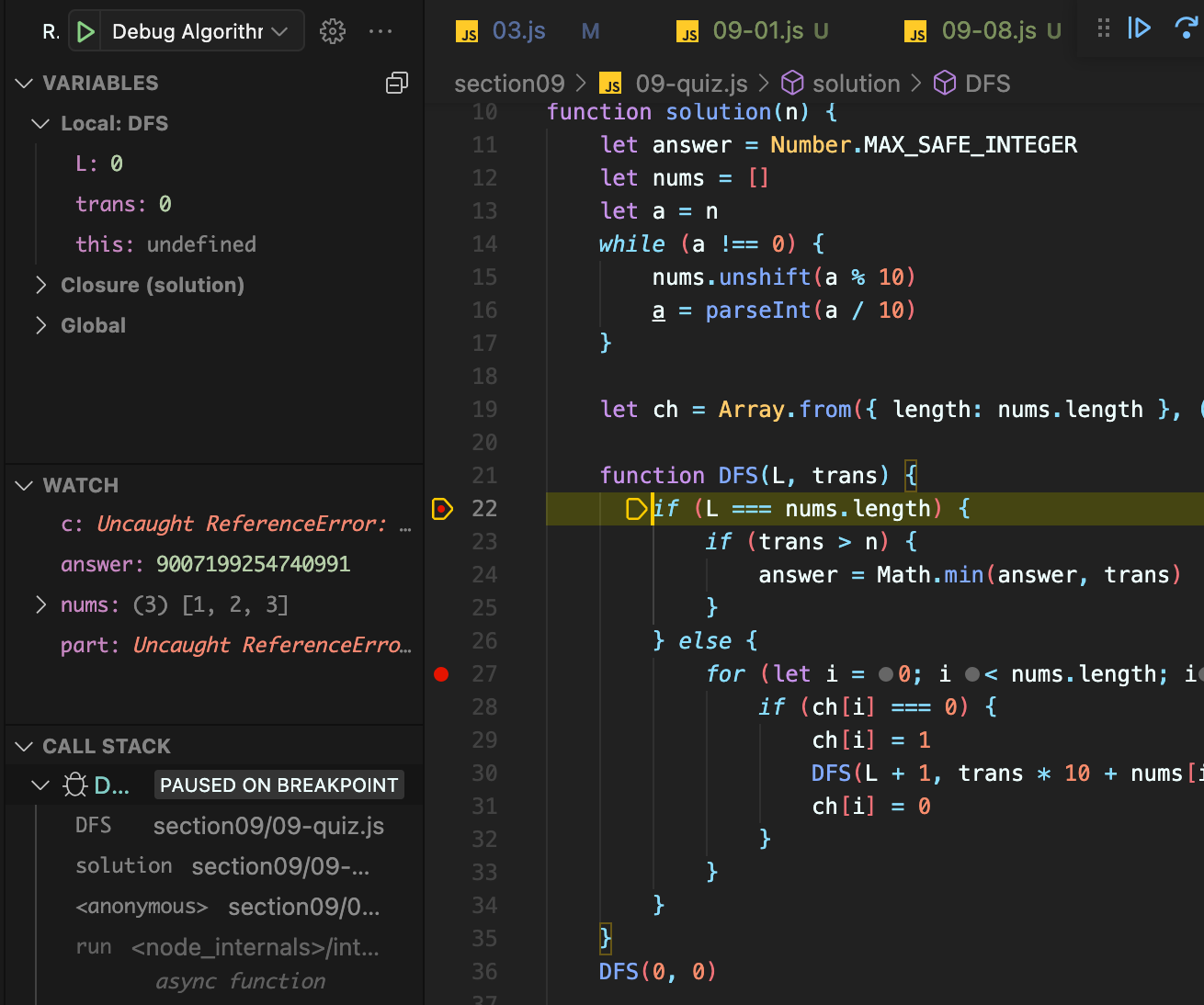The width and height of the screenshot is (1204, 1005).
Task: Click the breakpoint marker on line 22
Action: pos(442,509)
